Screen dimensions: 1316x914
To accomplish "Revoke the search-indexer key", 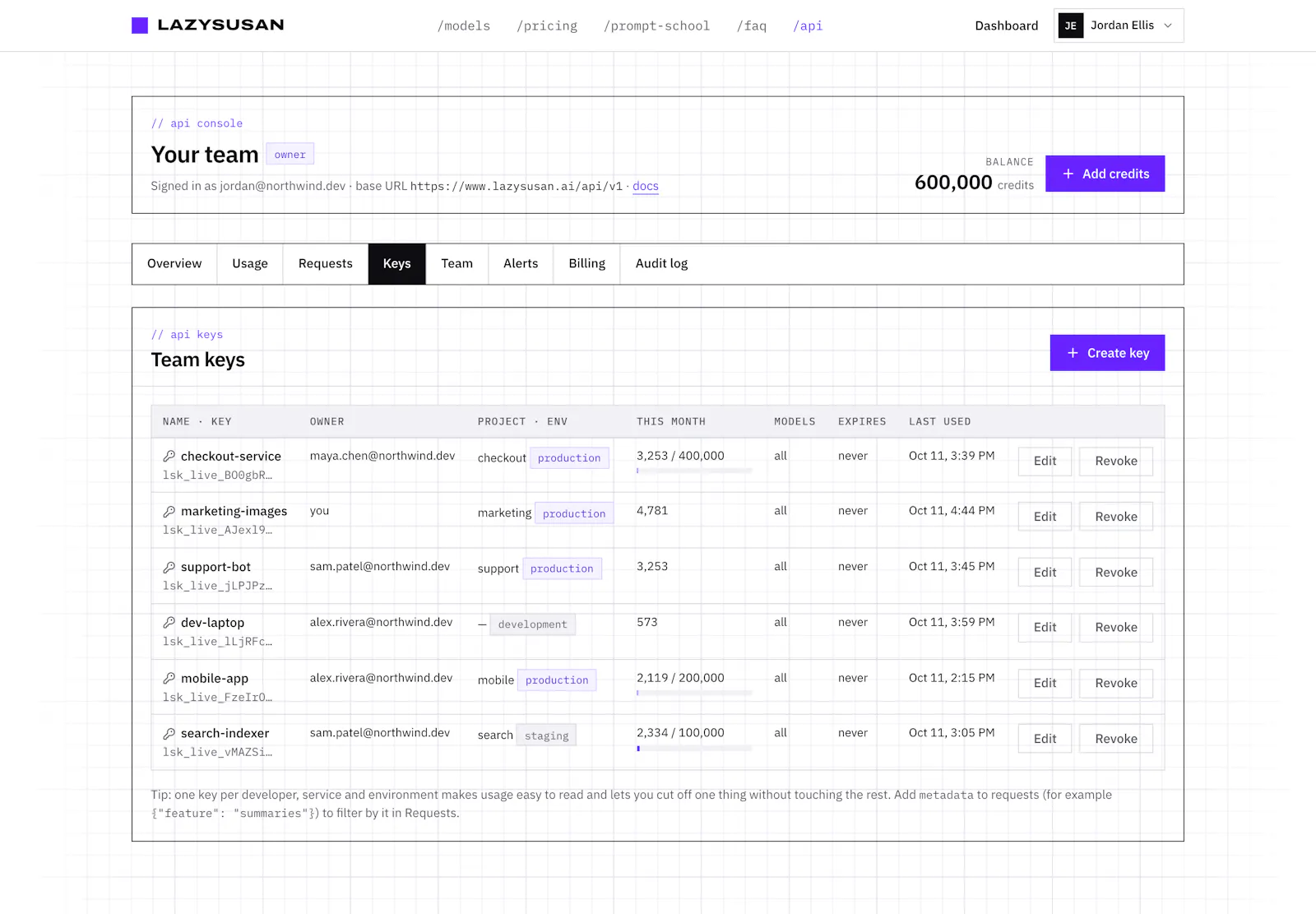I will (1116, 739).
